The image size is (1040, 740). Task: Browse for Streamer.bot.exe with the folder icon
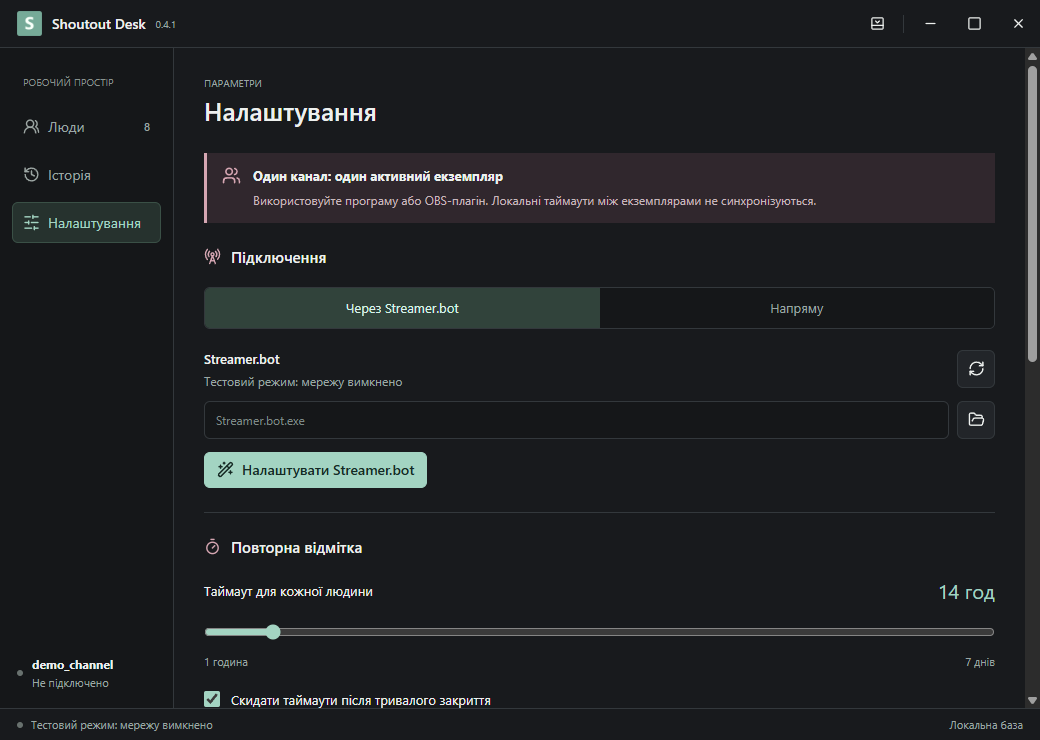[976, 420]
